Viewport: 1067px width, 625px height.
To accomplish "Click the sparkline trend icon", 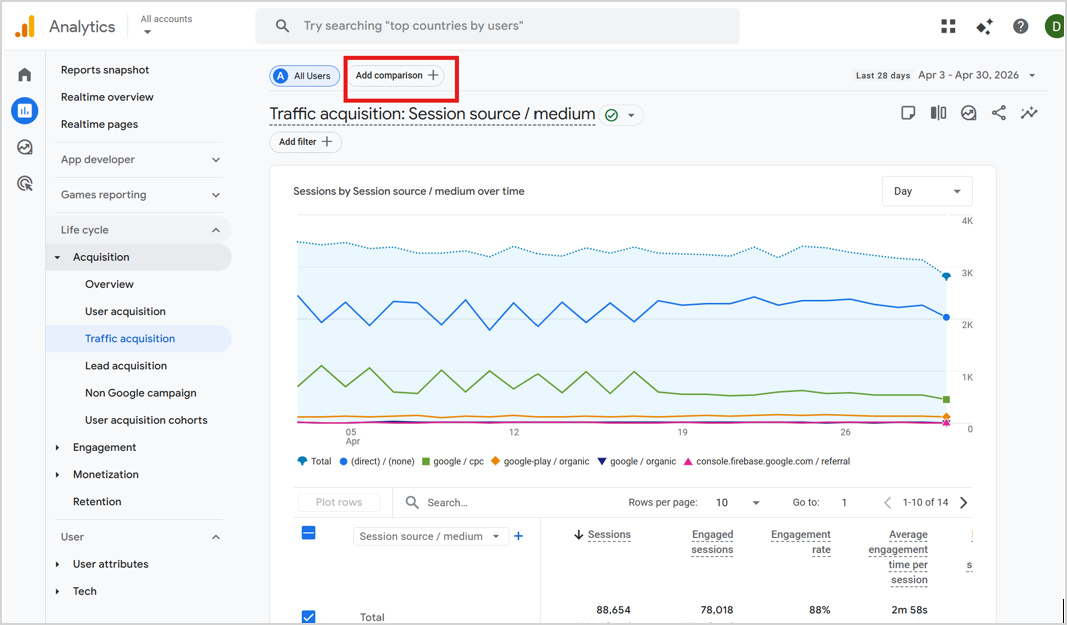I will (x=1029, y=113).
